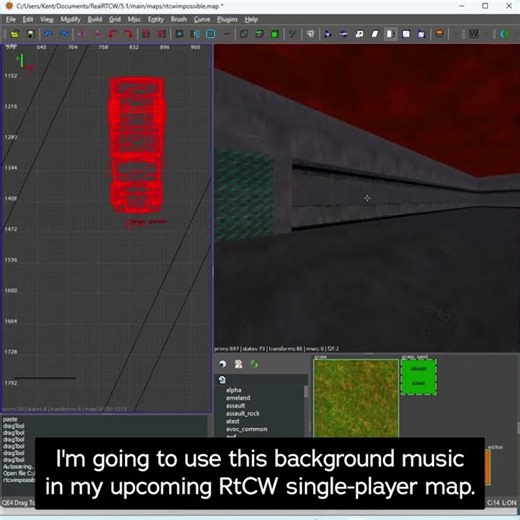Viewport: 520px width, 520px height.
Task: Click the select touching dark square icon
Action: point(180,34)
